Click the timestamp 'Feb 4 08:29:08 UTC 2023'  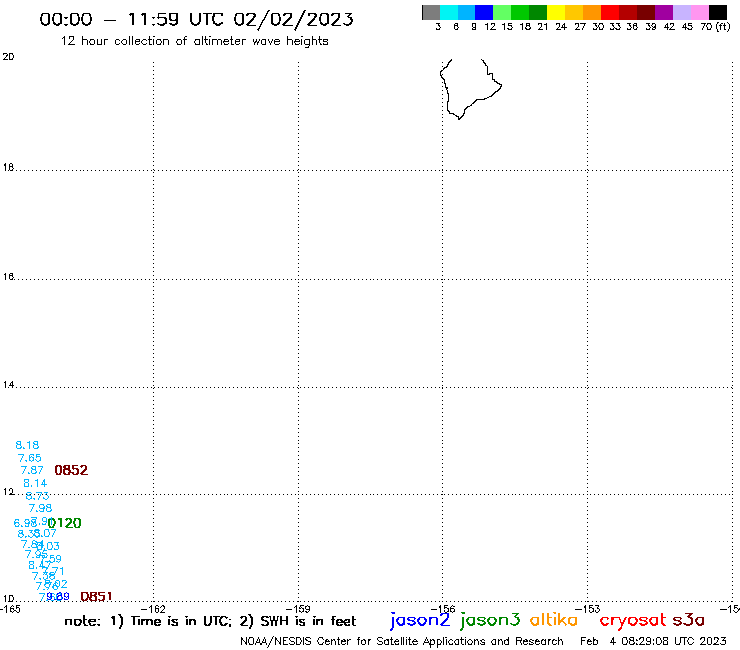pos(654,642)
